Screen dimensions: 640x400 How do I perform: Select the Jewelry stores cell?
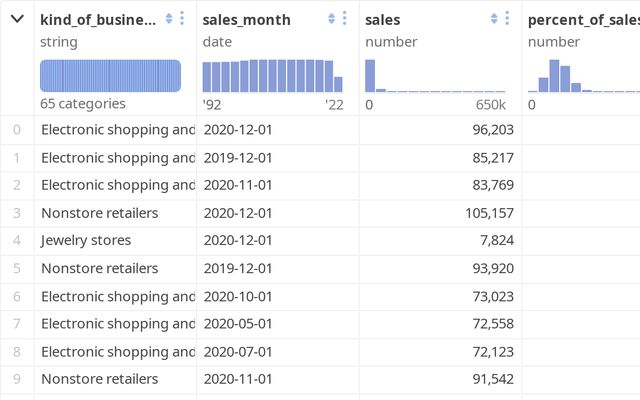86,240
